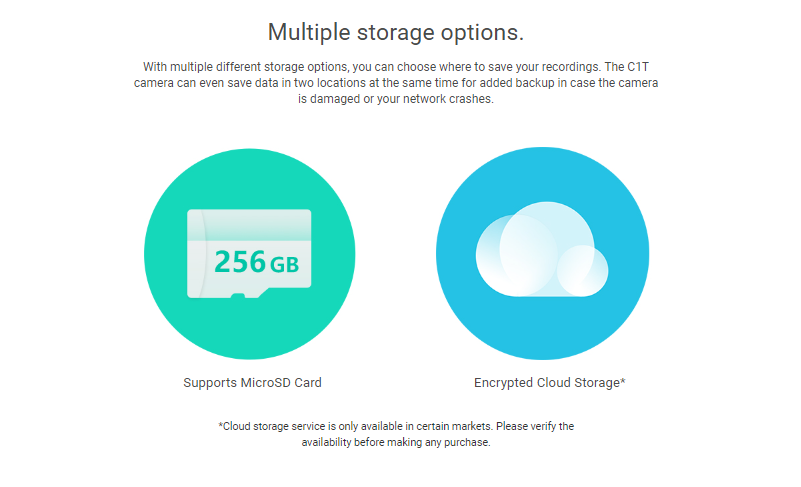Click the small right puff of the cloud
This screenshot has width=801, height=487.
point(582,271)
